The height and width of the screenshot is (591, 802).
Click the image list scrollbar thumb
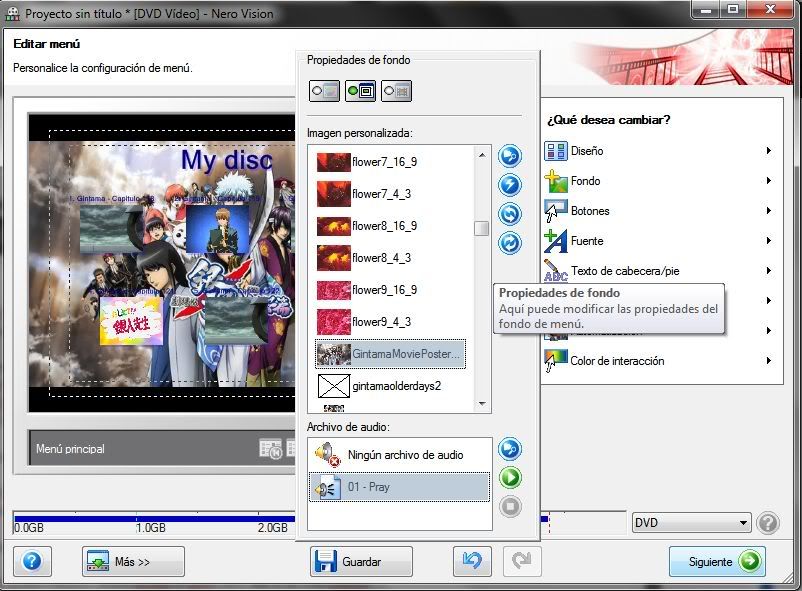point(481,228)
